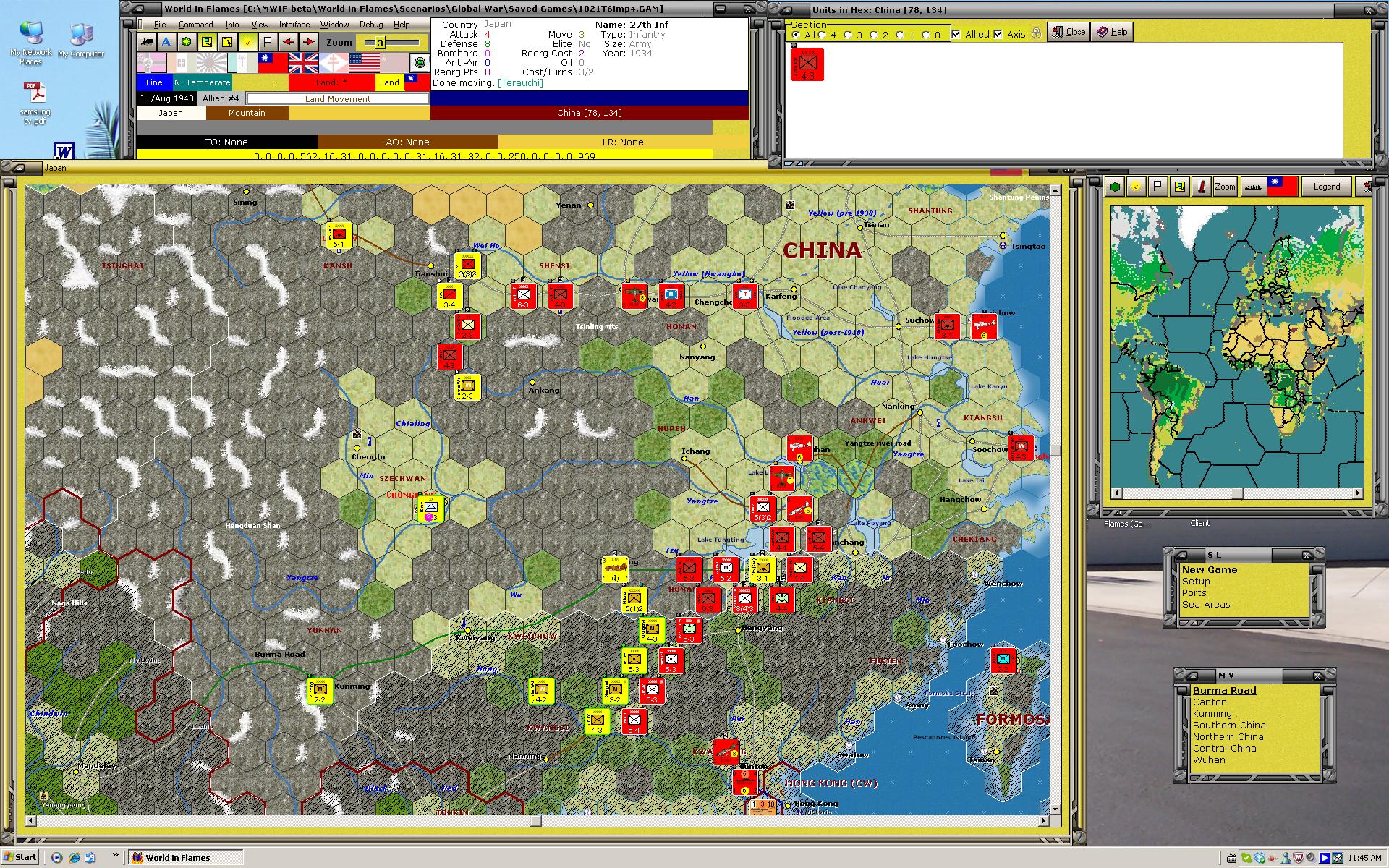The width and height of the screenshot is (1389, 868).
Task: Click the red marker icon in minimap toolbar
Action: 1202,187
